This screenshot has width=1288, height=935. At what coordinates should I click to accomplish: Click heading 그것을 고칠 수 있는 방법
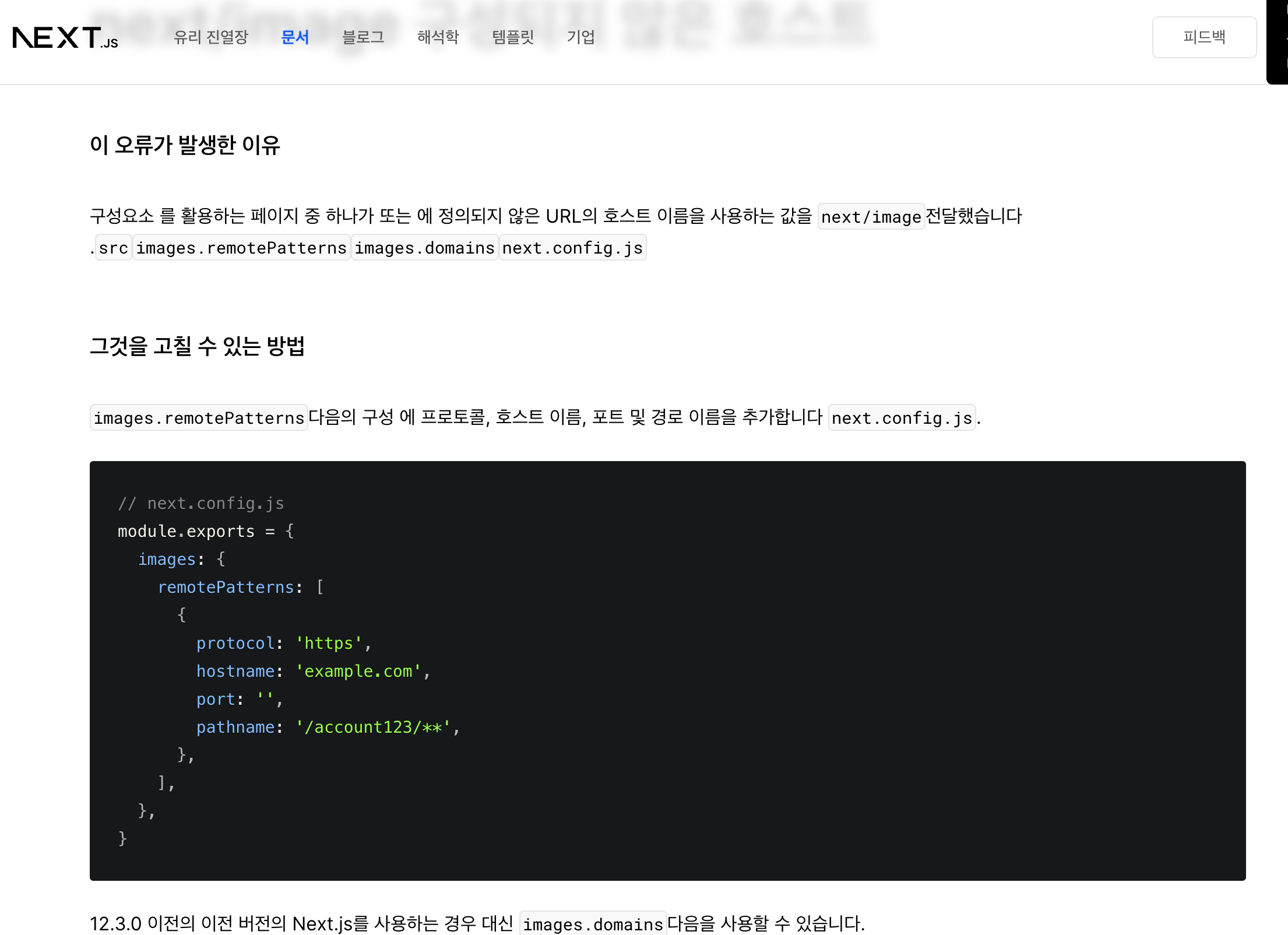[197, 346]
